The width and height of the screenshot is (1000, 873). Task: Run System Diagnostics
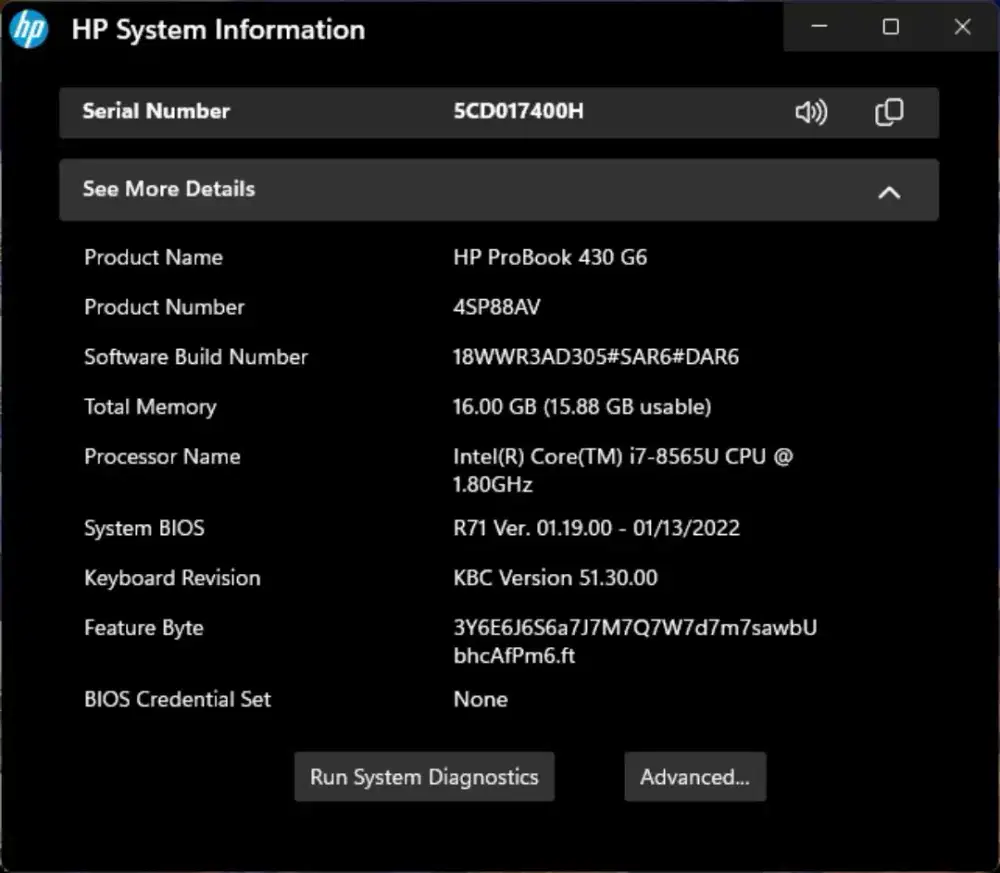[424, 776]
